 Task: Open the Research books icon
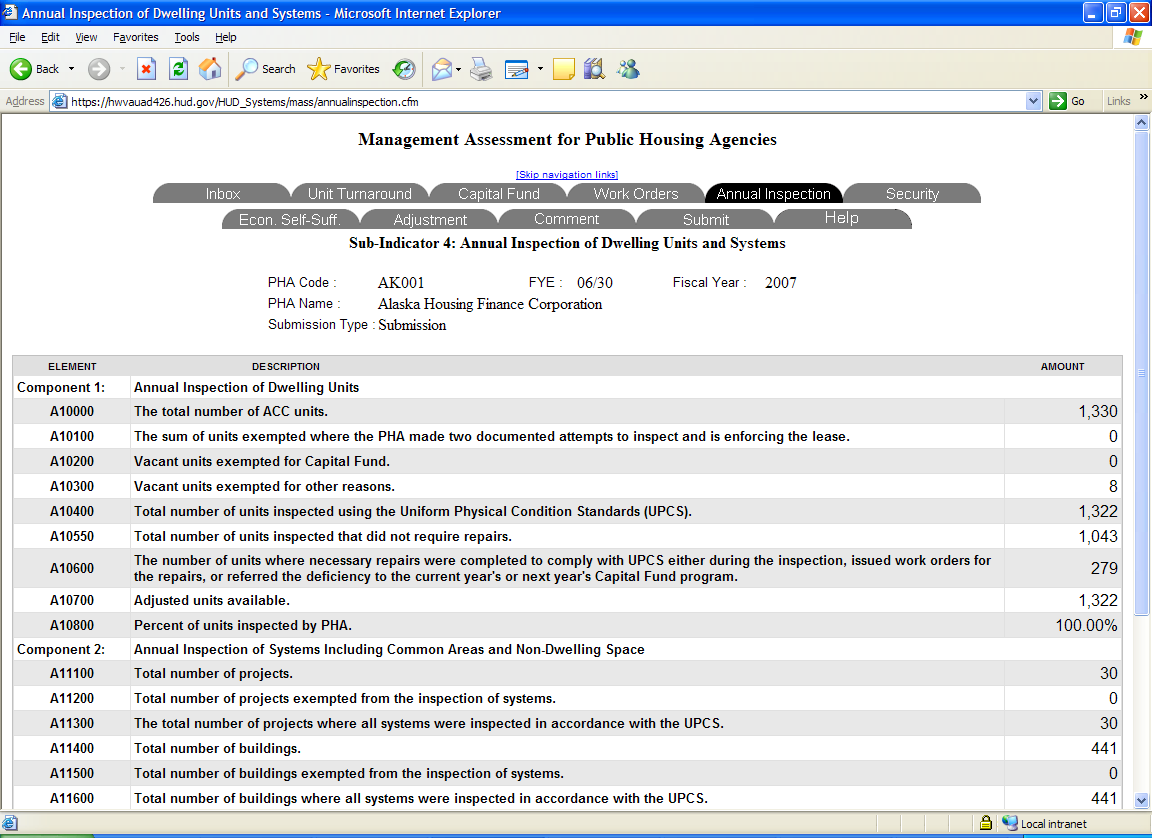[x=594, y=69]
